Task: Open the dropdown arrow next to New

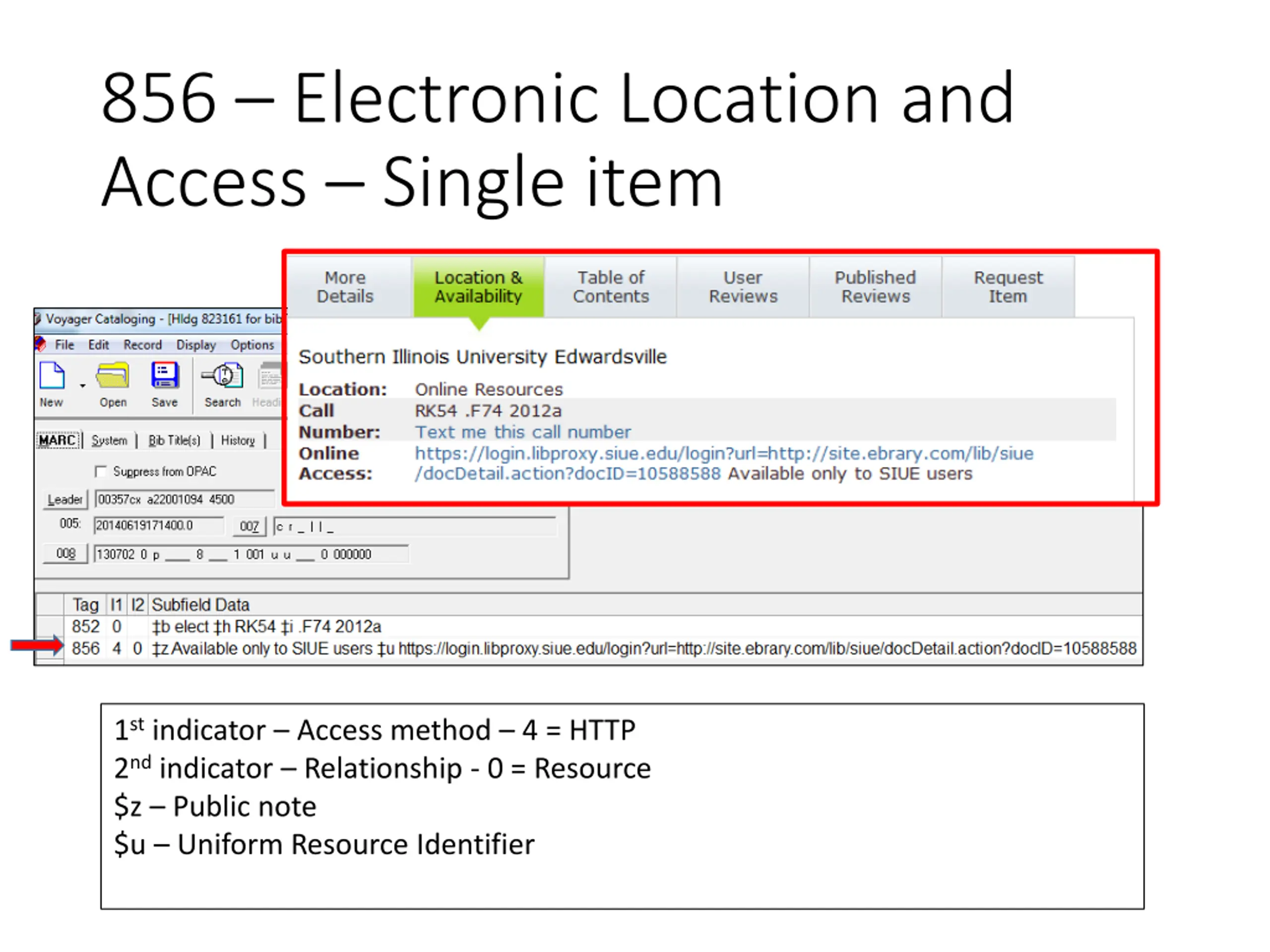Action: [83, 386]
